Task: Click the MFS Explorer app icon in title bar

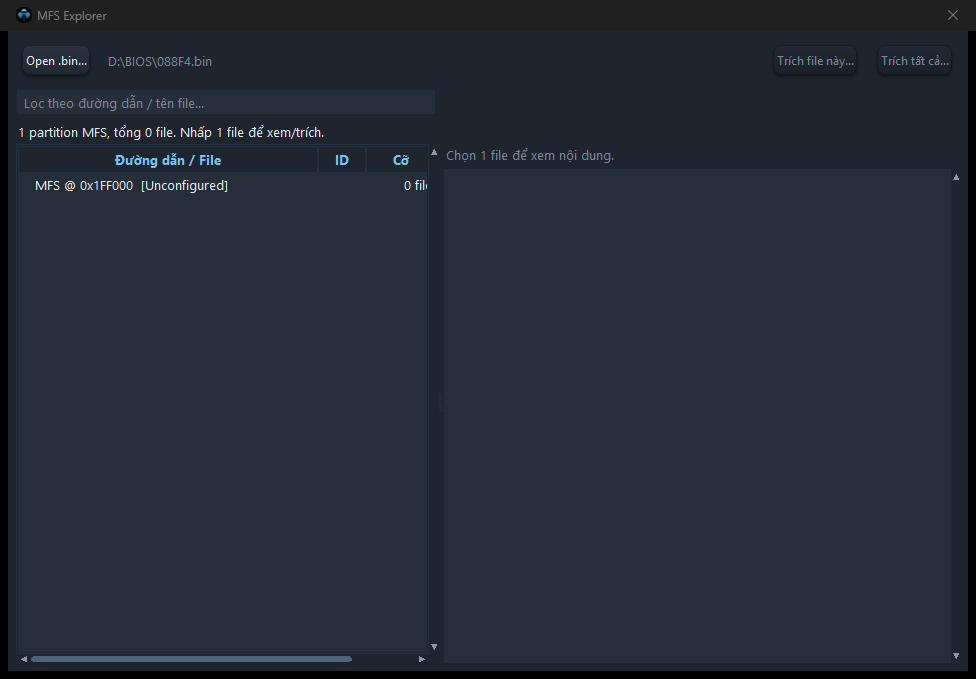Action: pos(24,15)
